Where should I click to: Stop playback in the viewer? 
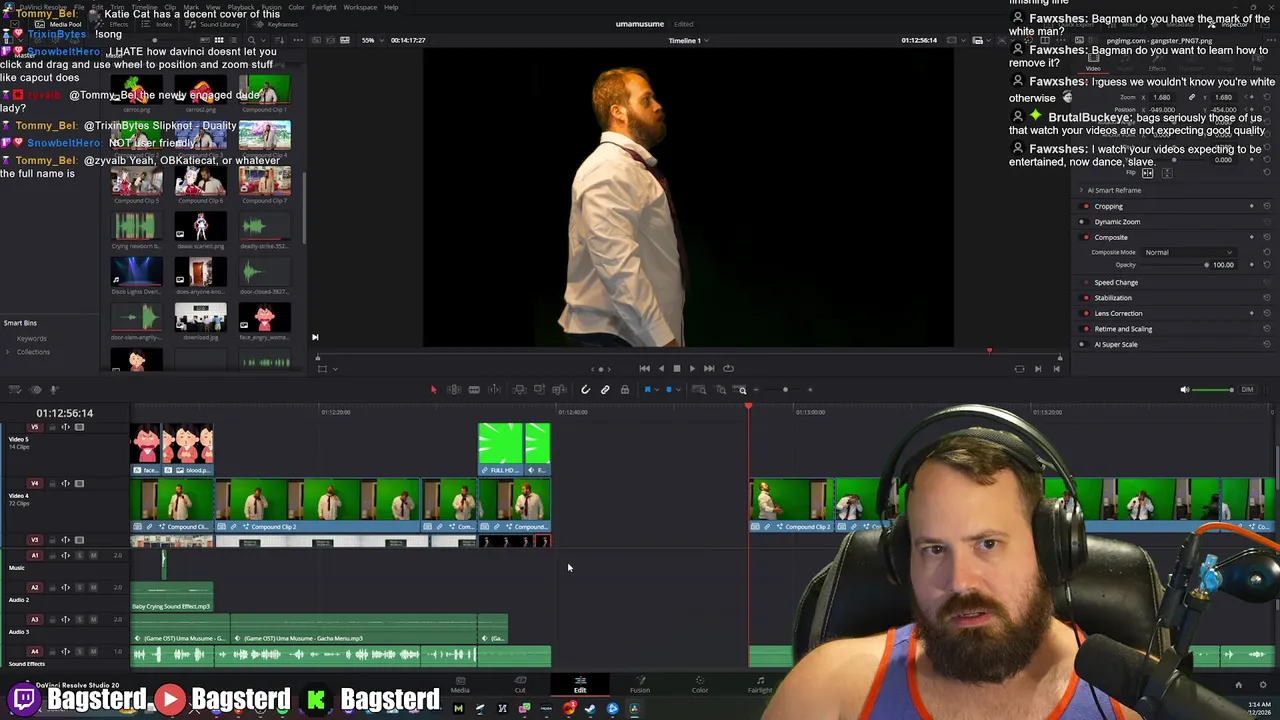[676, 369]
